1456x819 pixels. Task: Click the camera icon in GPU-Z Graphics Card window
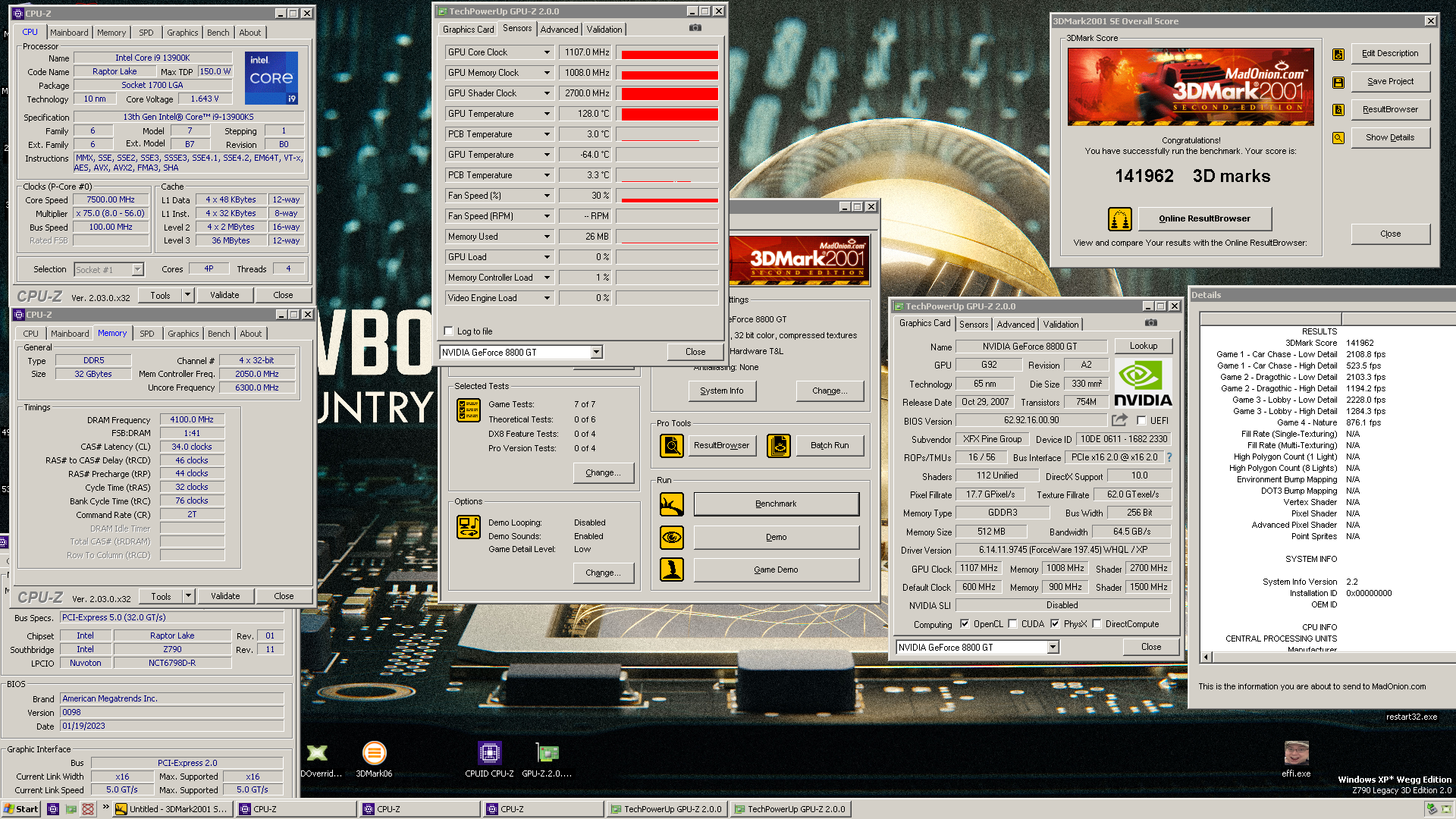[1151, 323]
